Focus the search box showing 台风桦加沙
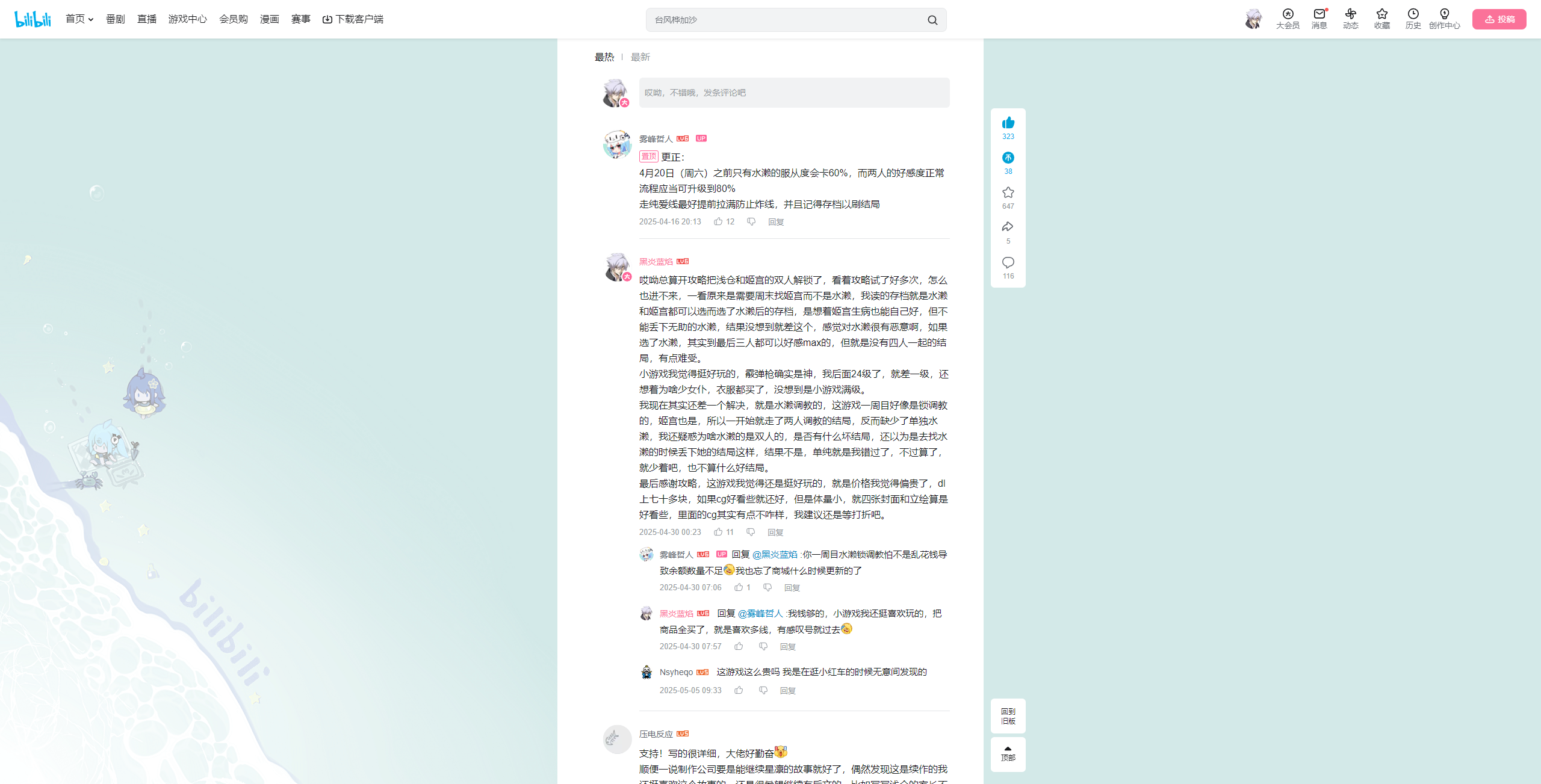The image size is (1541, 784). [x=786, y=20]
